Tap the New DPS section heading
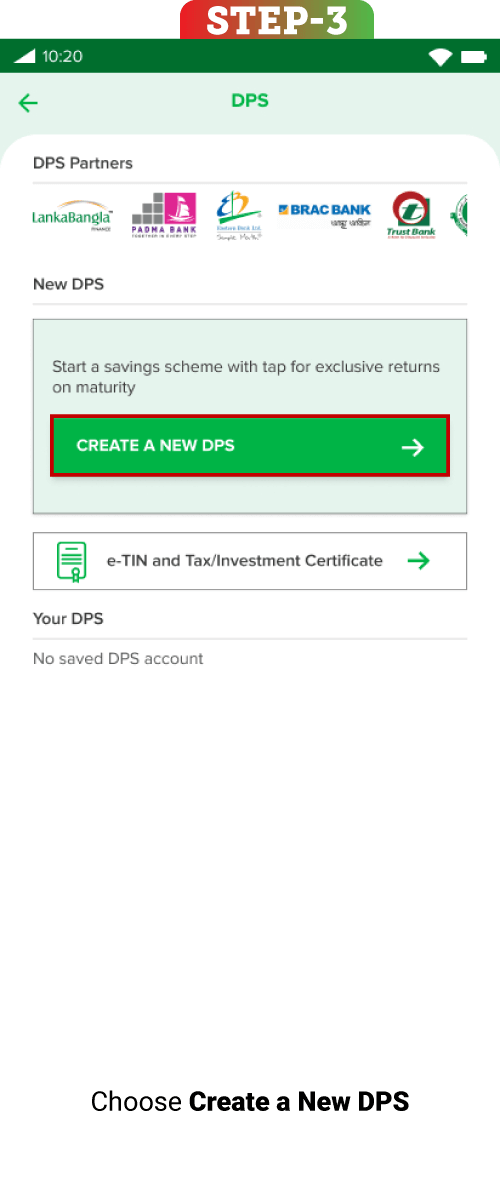The height and width of the screenshot is (1182, 500). point(69,284)
